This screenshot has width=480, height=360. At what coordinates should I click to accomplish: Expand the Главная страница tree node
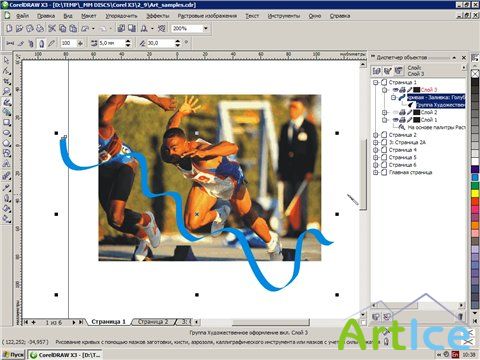376,173
